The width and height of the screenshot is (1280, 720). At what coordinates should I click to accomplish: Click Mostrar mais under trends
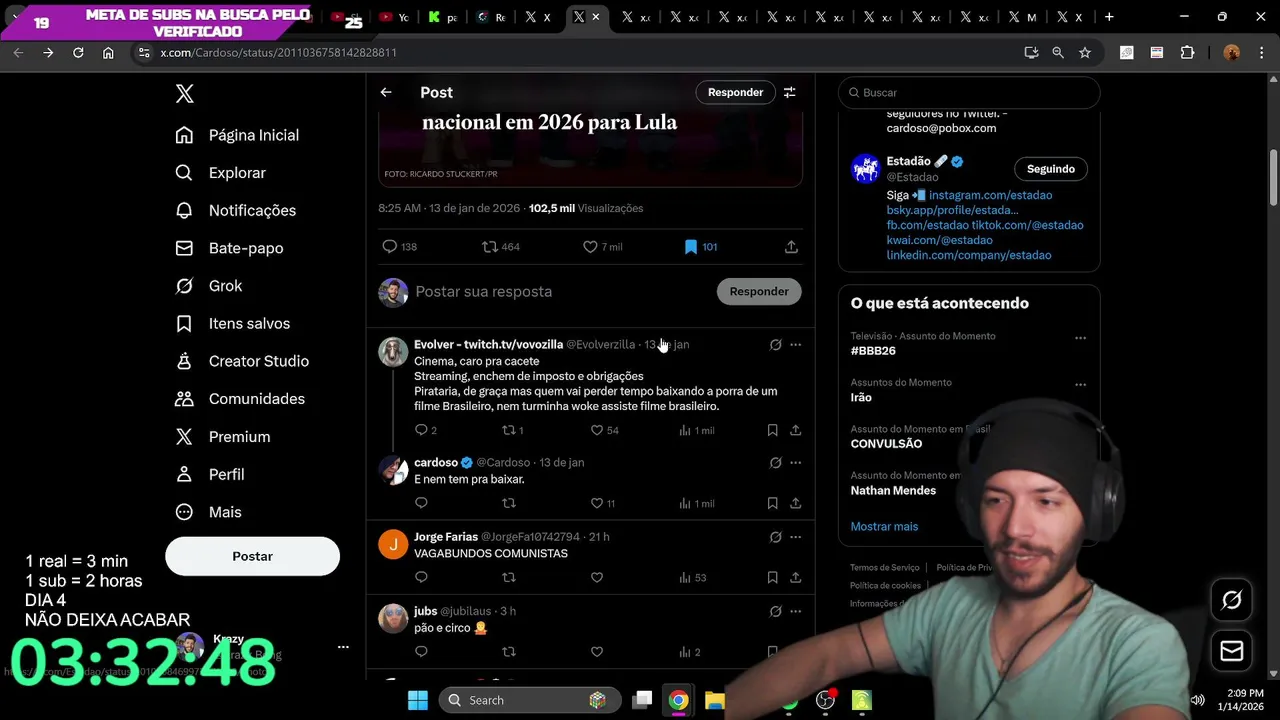pos(884,527)
